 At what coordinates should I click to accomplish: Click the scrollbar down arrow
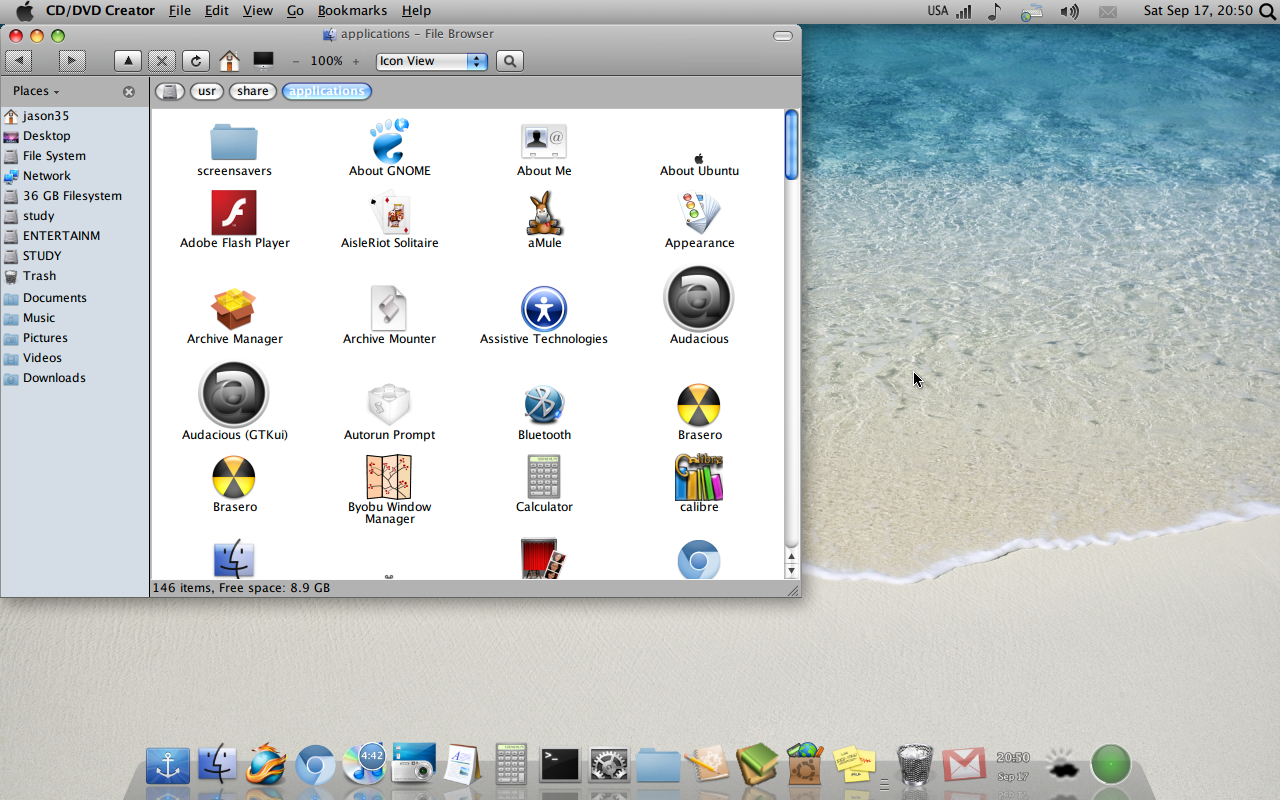click(x=791, y=571)
